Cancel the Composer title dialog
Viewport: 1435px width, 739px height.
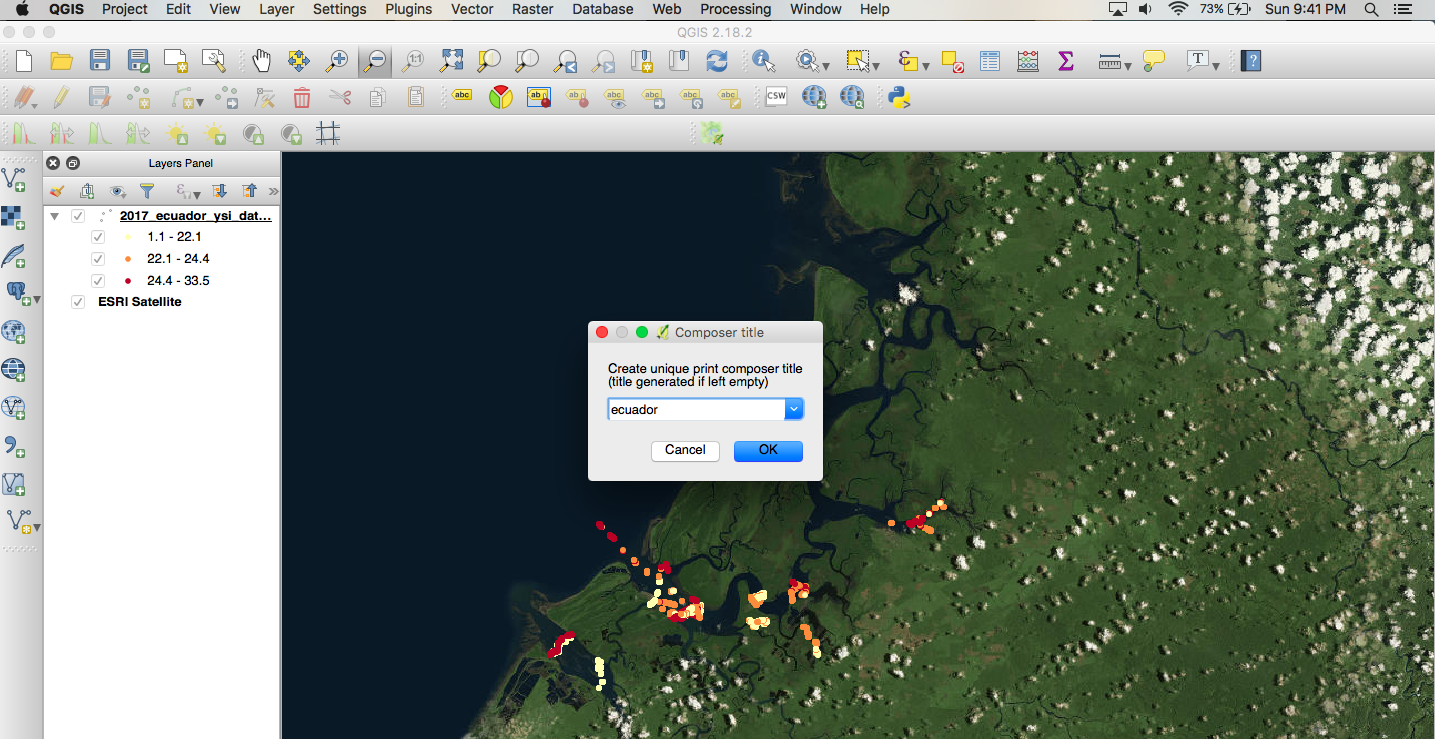click(685, 450)
